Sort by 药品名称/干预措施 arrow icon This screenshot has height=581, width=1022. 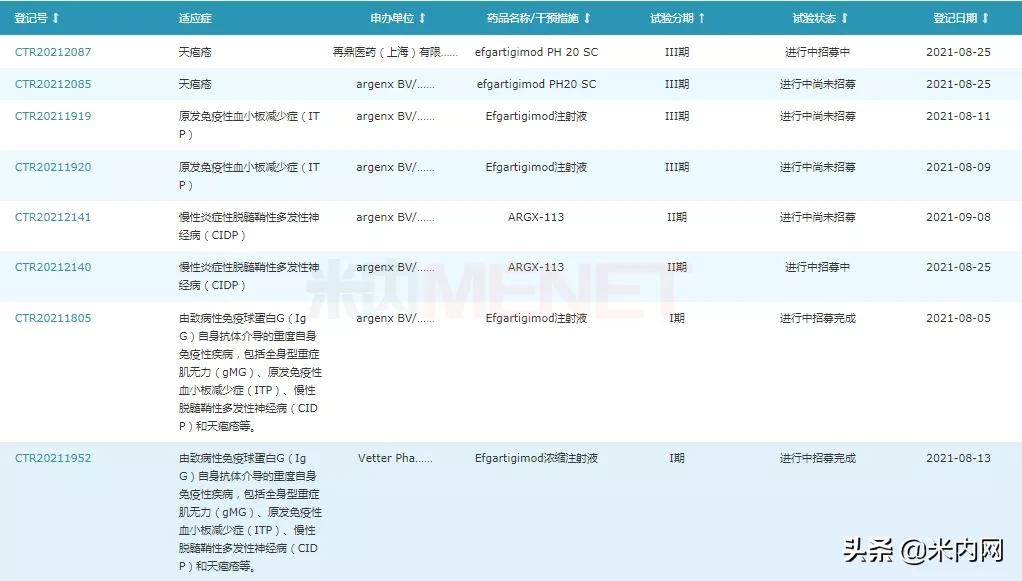tap(587, 18)
